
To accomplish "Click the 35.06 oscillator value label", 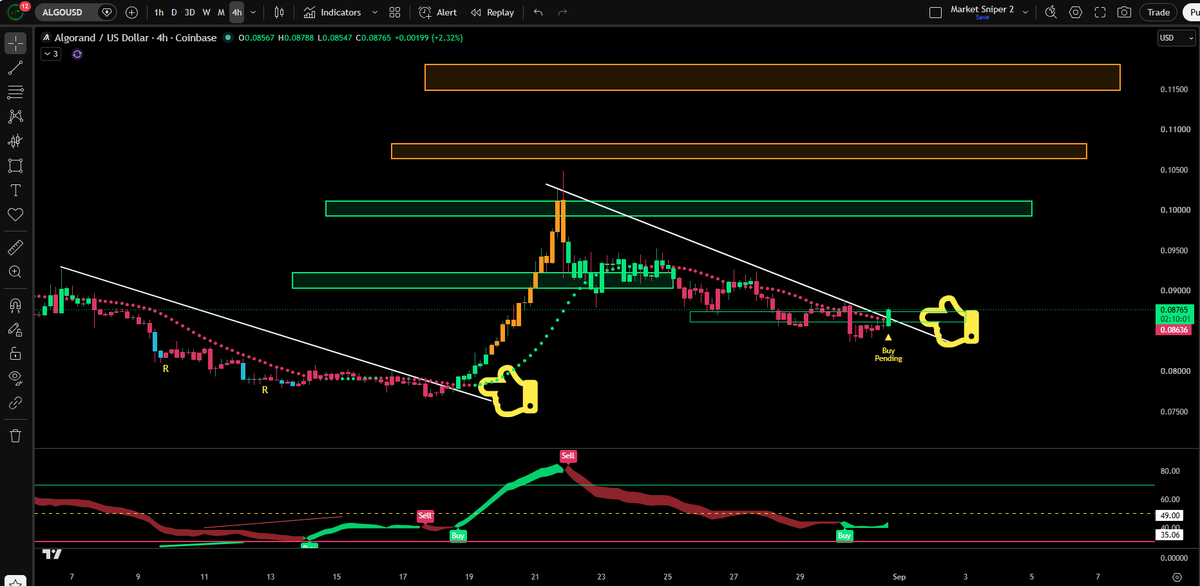I will coord(1169,534).
